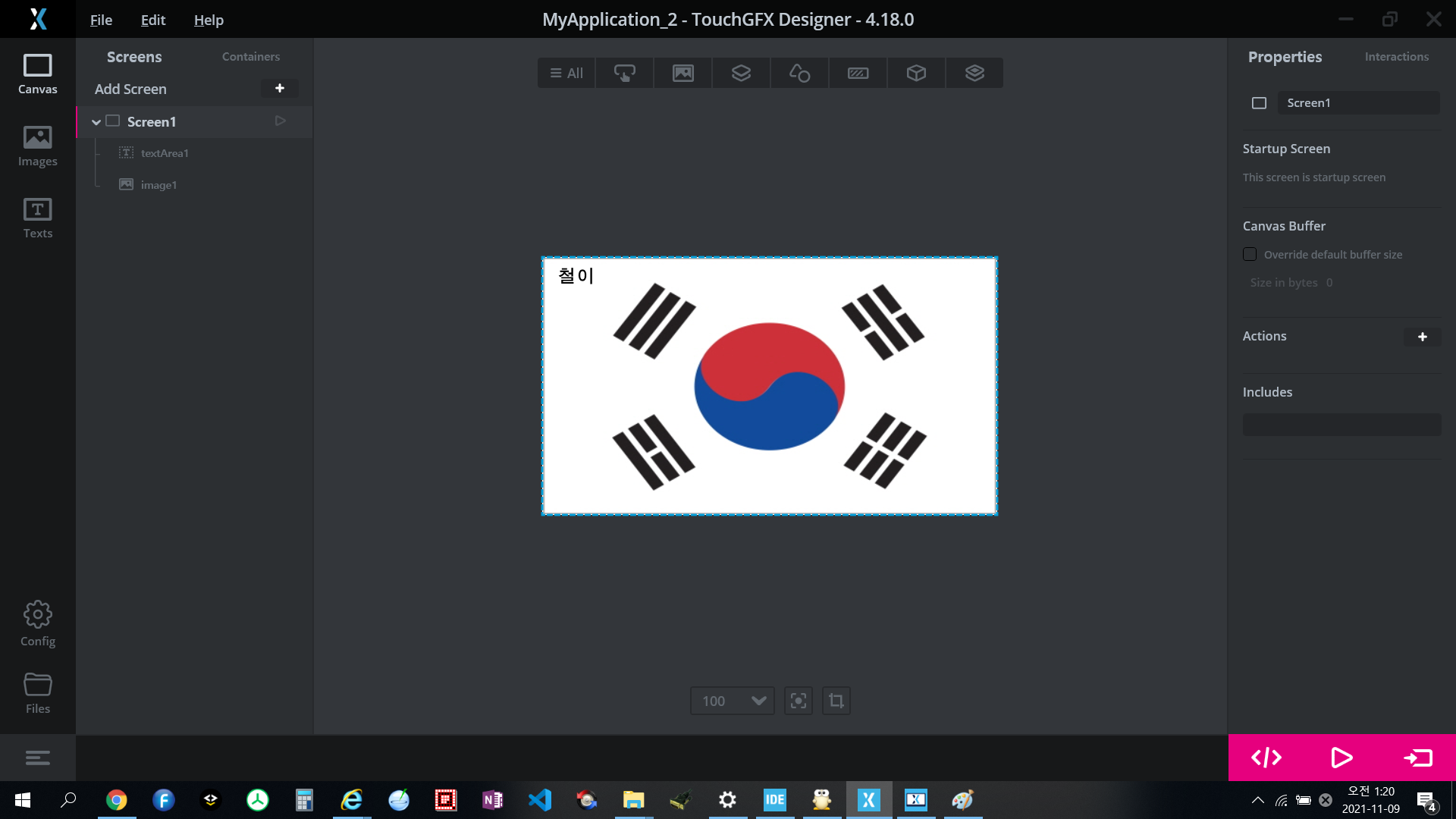Open the File menu
The image size is (1456, 819).
pos(101,20)
